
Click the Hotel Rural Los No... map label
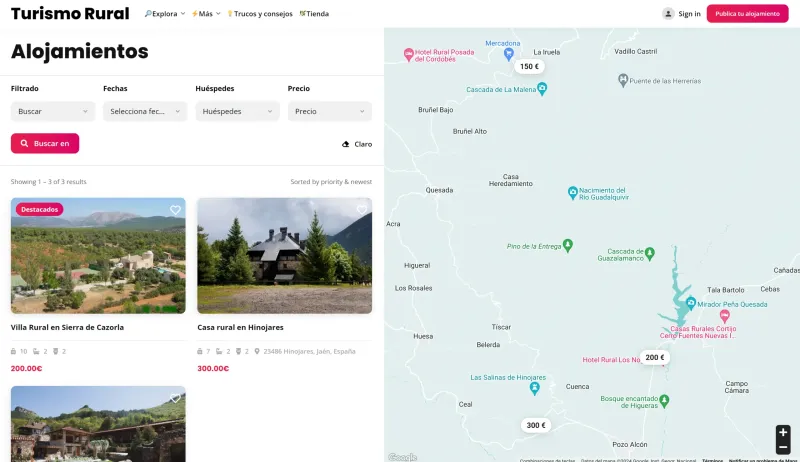point(611,360)
